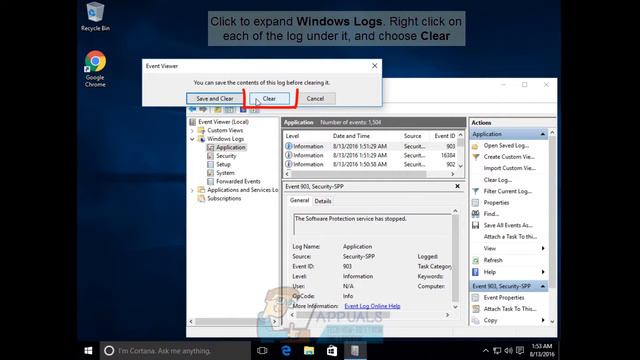Sort events by Event ID column
640x360 pixels.
click(444, 136)
